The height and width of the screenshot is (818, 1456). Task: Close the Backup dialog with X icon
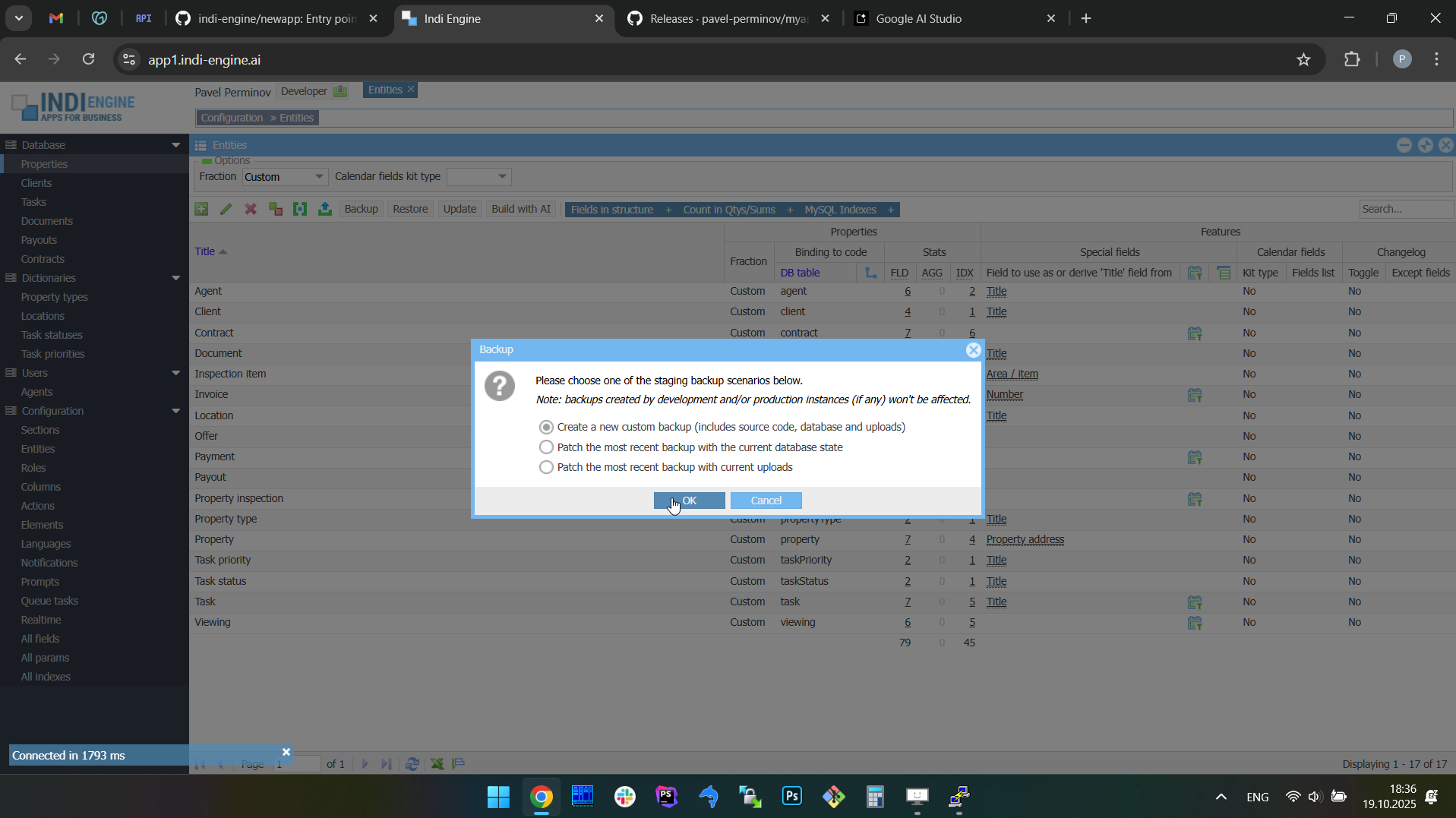(973, 350)
